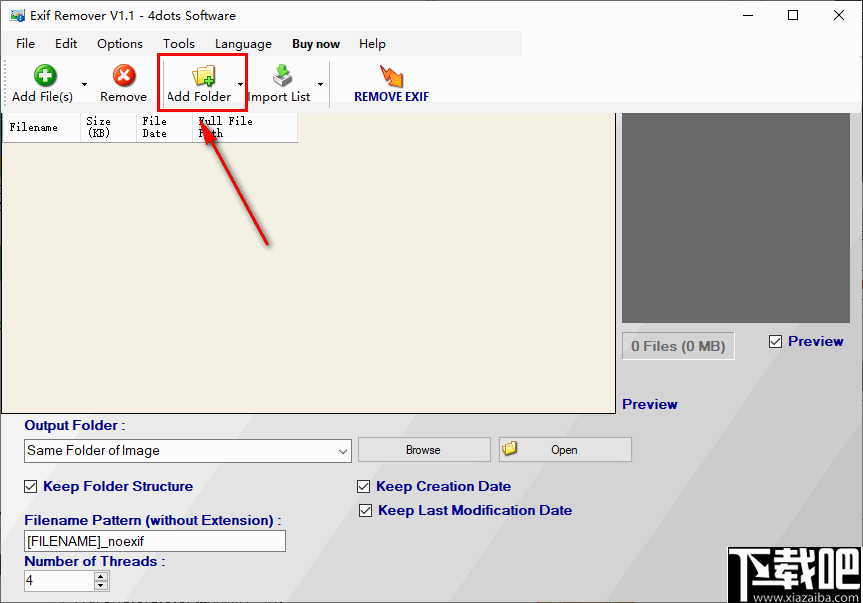Click the Buy now link
The image size is (863, 603).
click(315, 43)
